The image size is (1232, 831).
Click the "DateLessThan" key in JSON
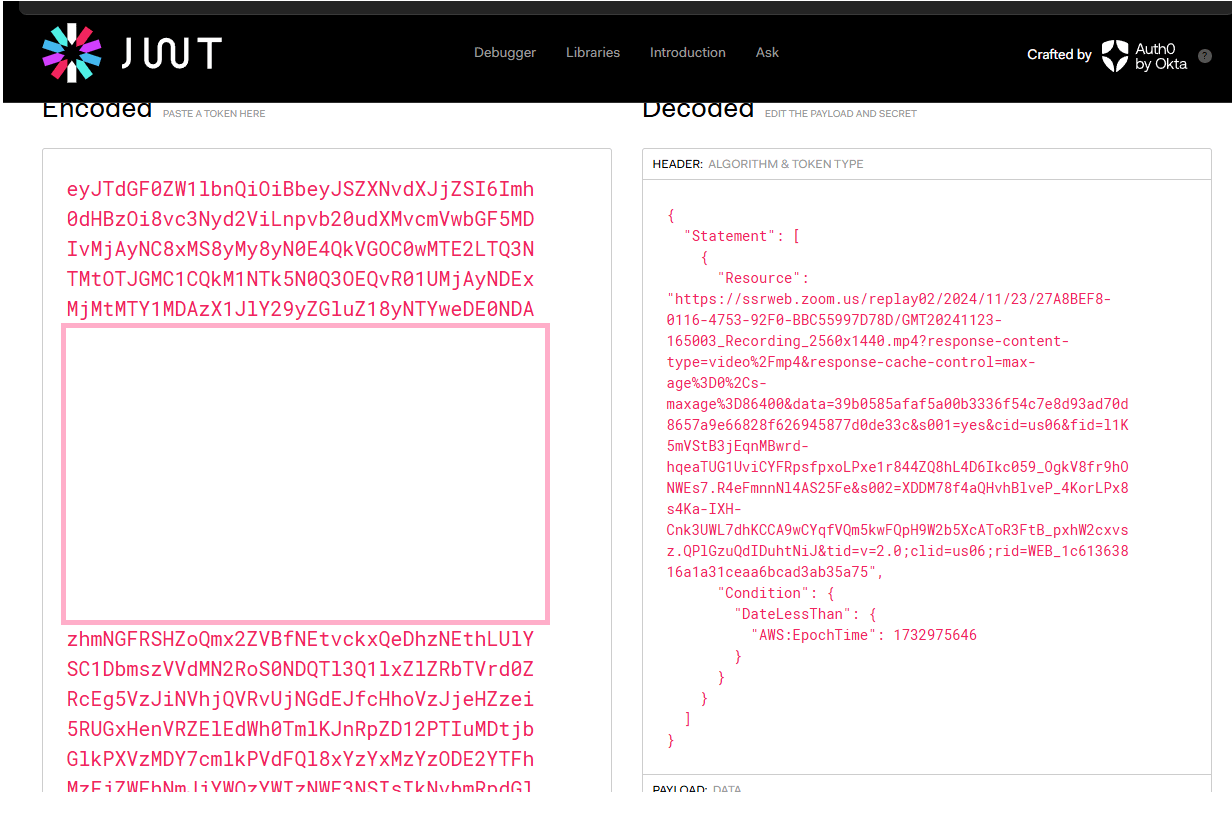(792, 614)
